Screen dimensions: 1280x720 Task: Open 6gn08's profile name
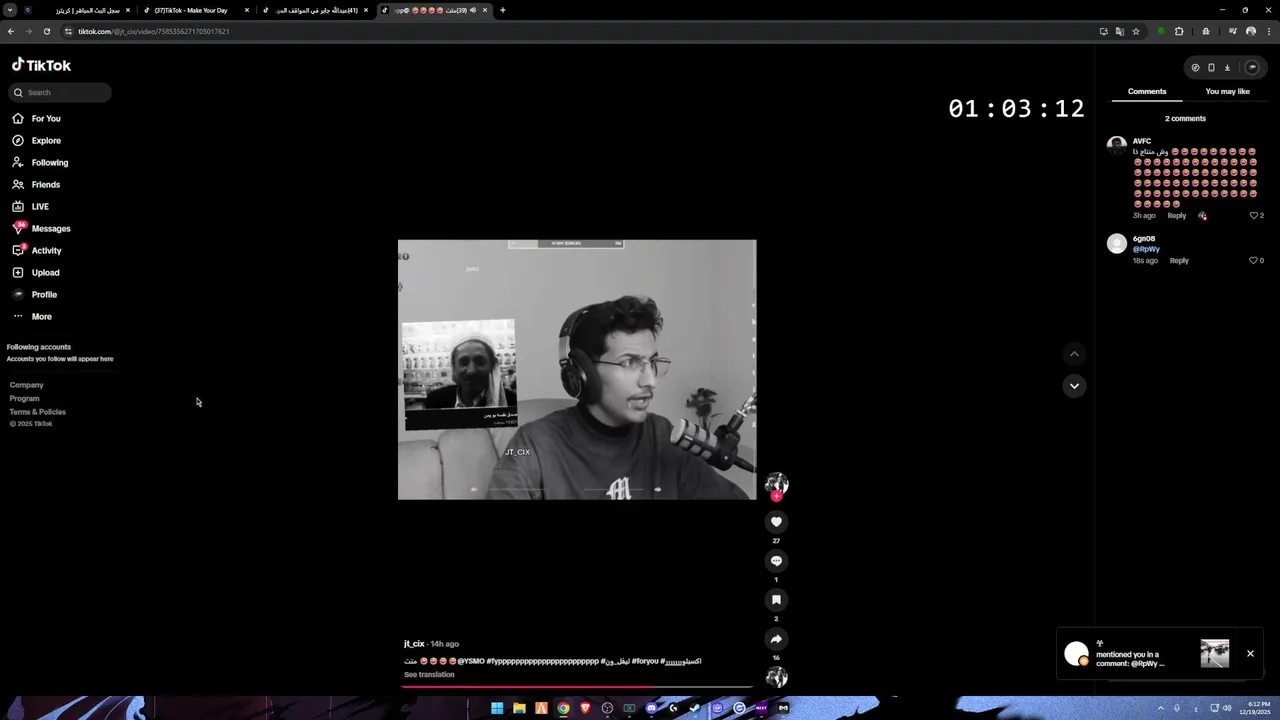tap(1143, 239)
